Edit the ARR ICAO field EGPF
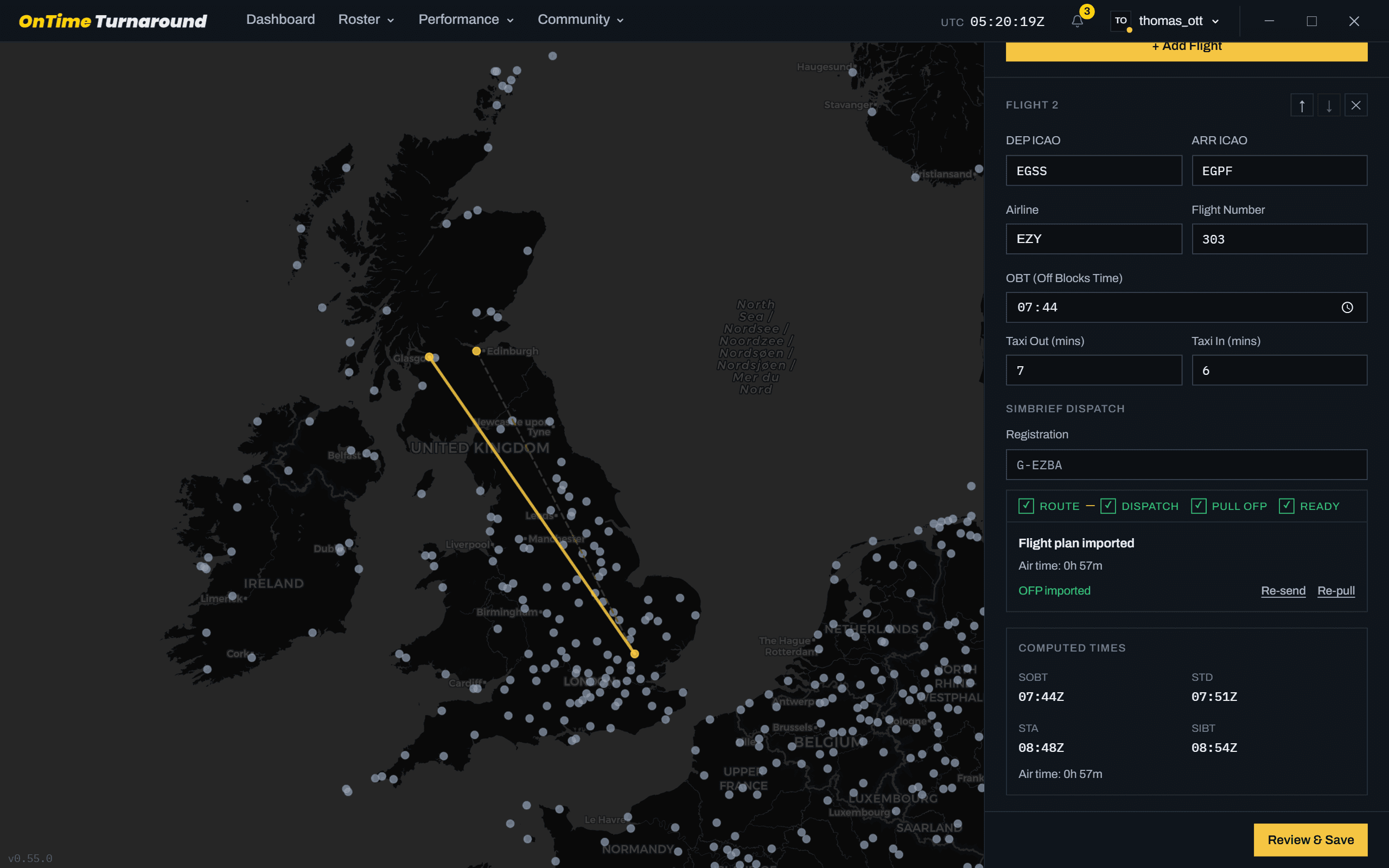 [1279, 170]
